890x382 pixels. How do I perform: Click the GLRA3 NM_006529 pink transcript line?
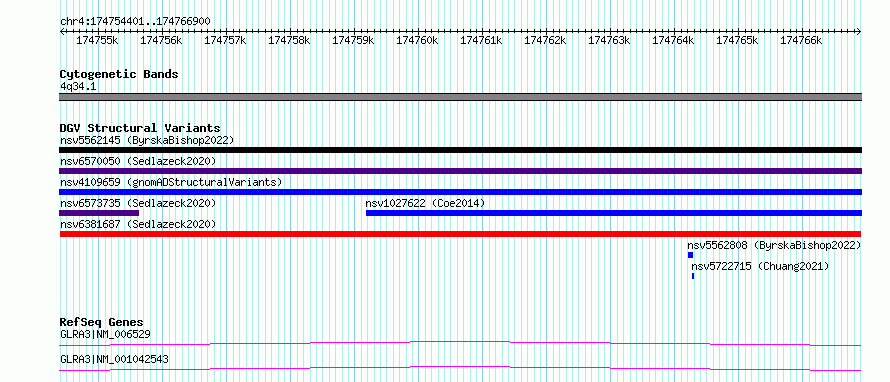(x=460, y=343)
